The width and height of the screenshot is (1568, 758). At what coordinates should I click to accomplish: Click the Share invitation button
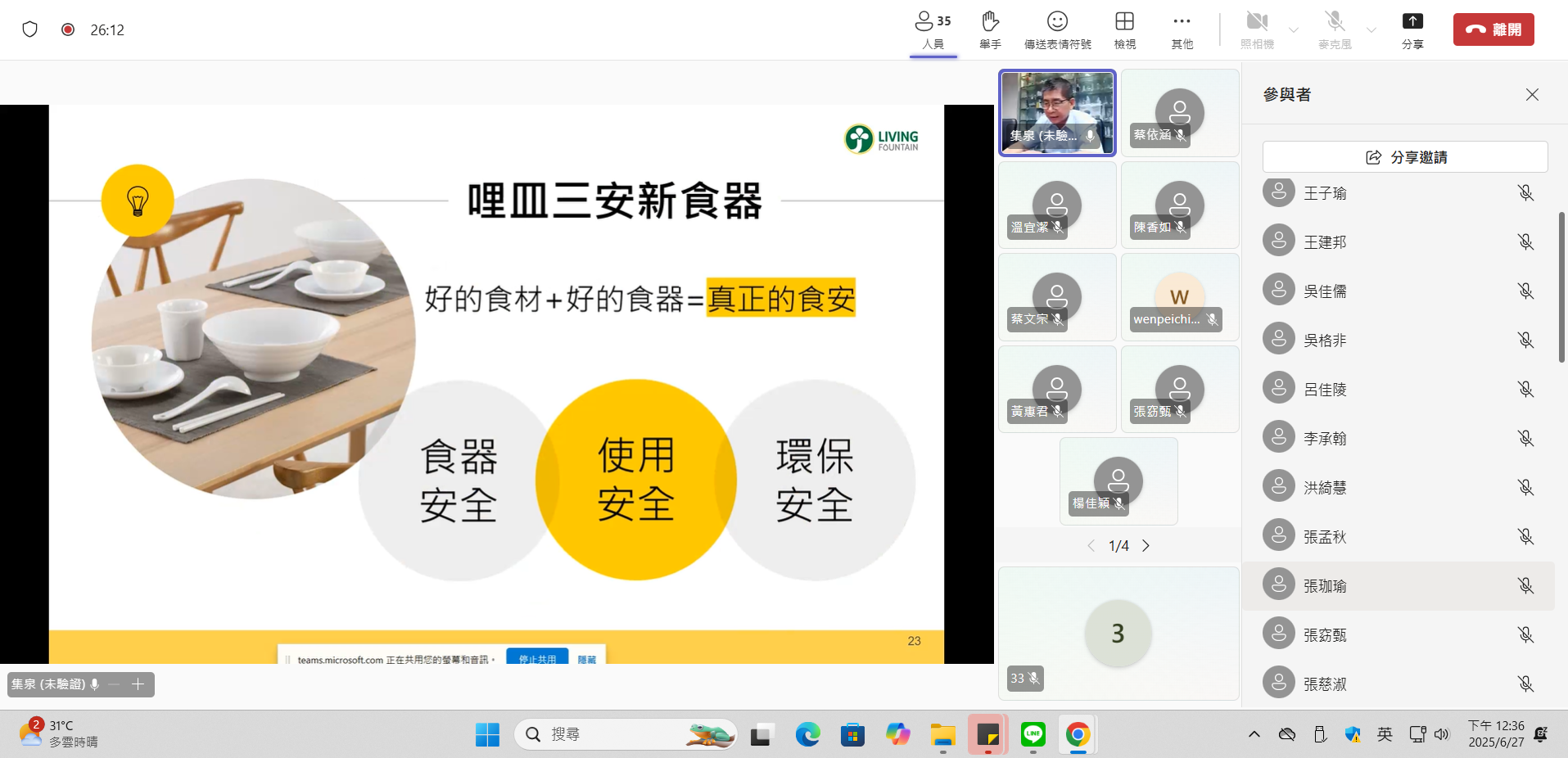(x=1405, y=157)
